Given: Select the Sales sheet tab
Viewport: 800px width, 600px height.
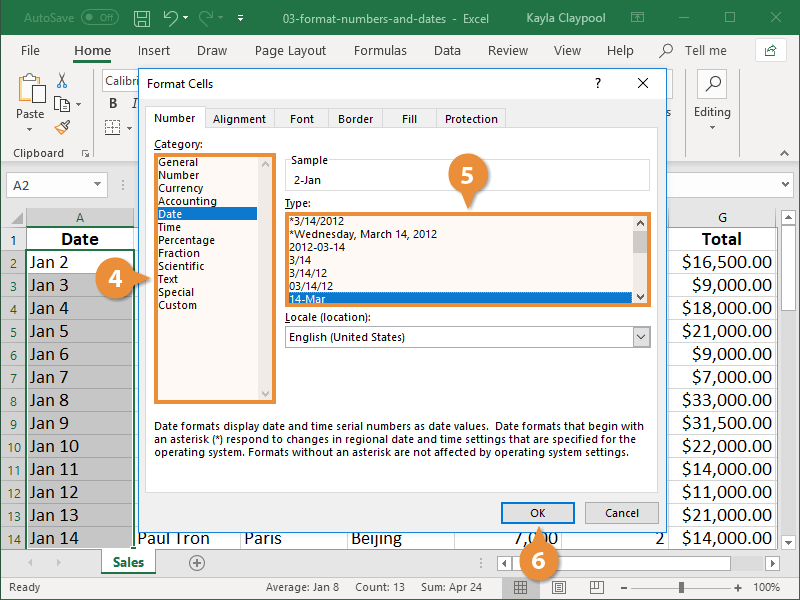Looking at the screenshot, I should (x=128, y=562).
